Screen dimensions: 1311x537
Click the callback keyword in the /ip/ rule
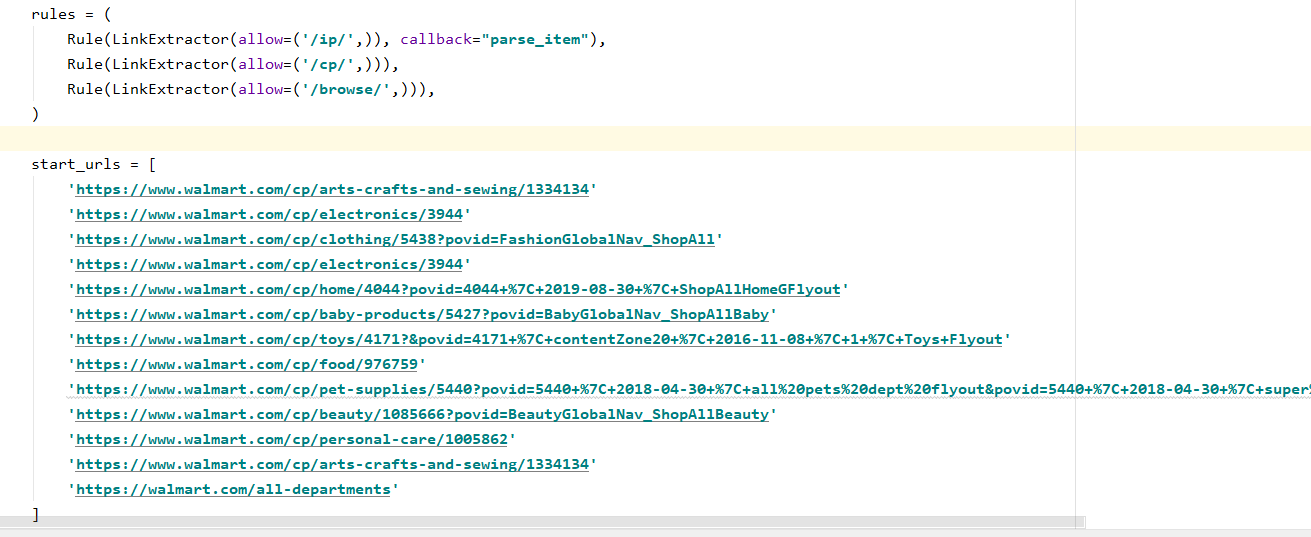(x=436, y=39)
